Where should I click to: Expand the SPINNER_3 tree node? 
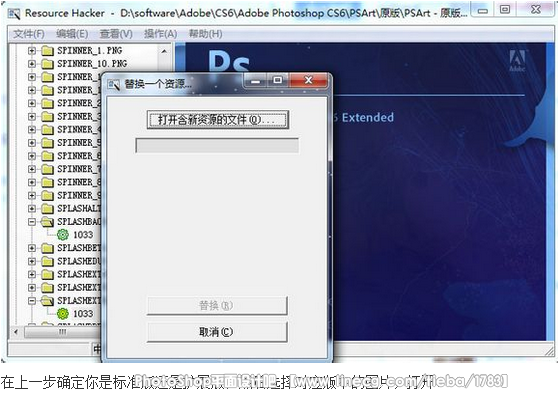click(32, 117)
